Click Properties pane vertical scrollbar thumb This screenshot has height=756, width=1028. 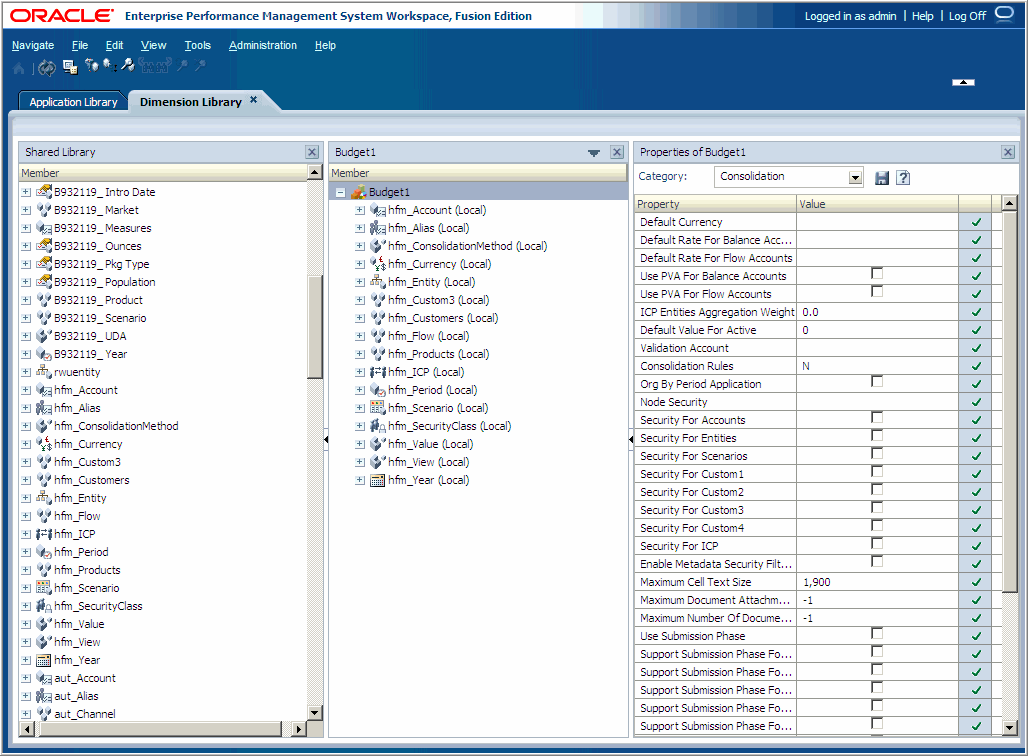1010,400
